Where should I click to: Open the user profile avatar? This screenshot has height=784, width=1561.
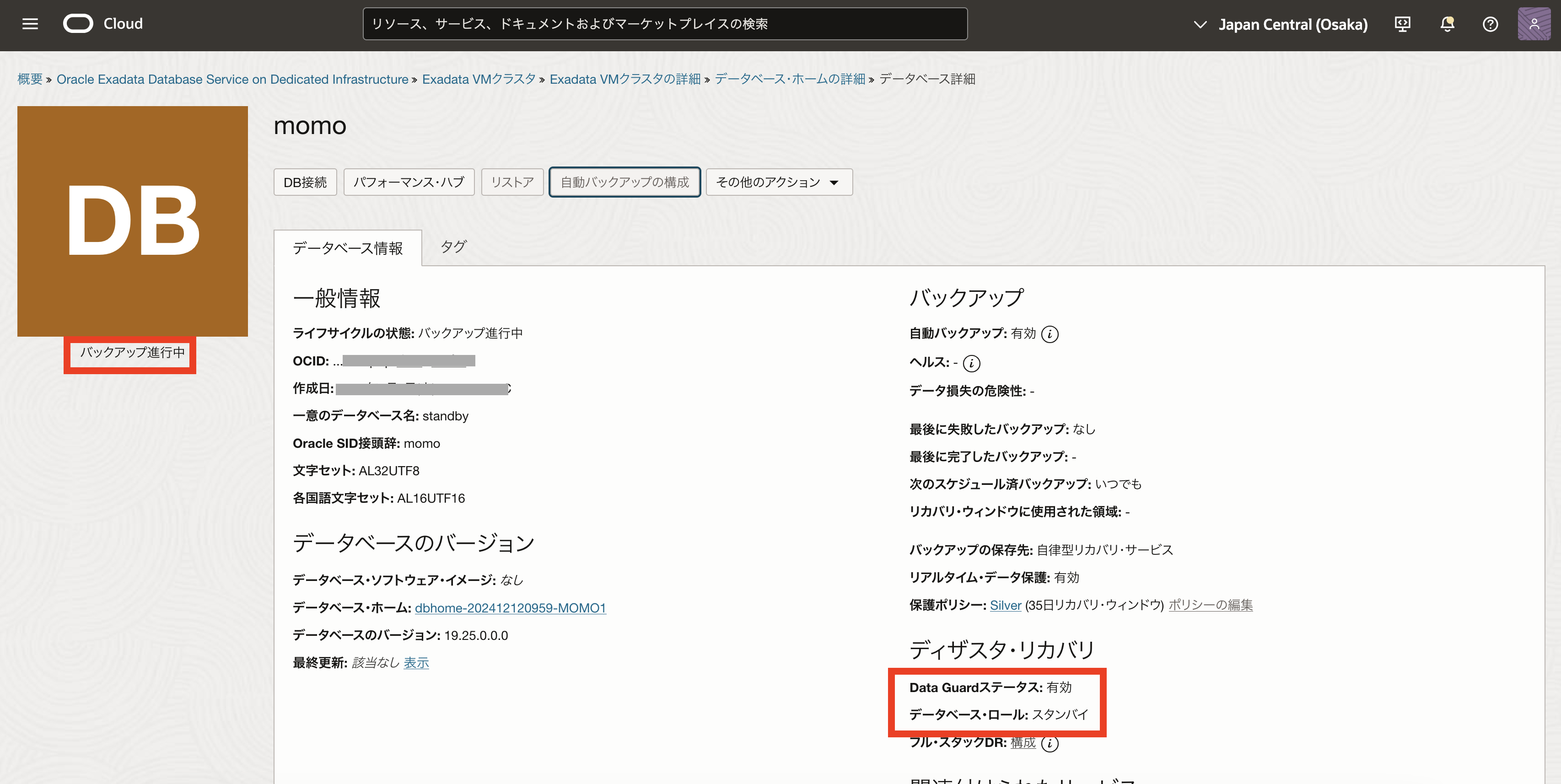point(1534,24)
